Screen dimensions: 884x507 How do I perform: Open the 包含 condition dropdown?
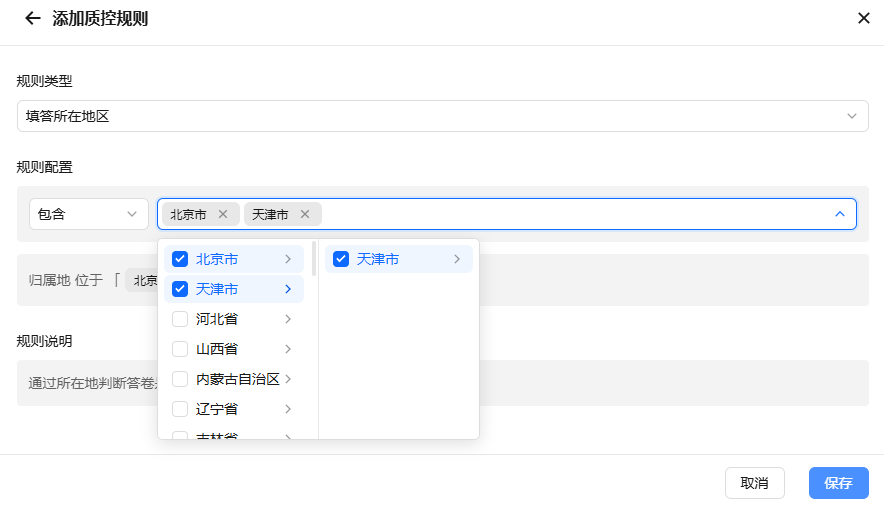click(x=89, y=214)
